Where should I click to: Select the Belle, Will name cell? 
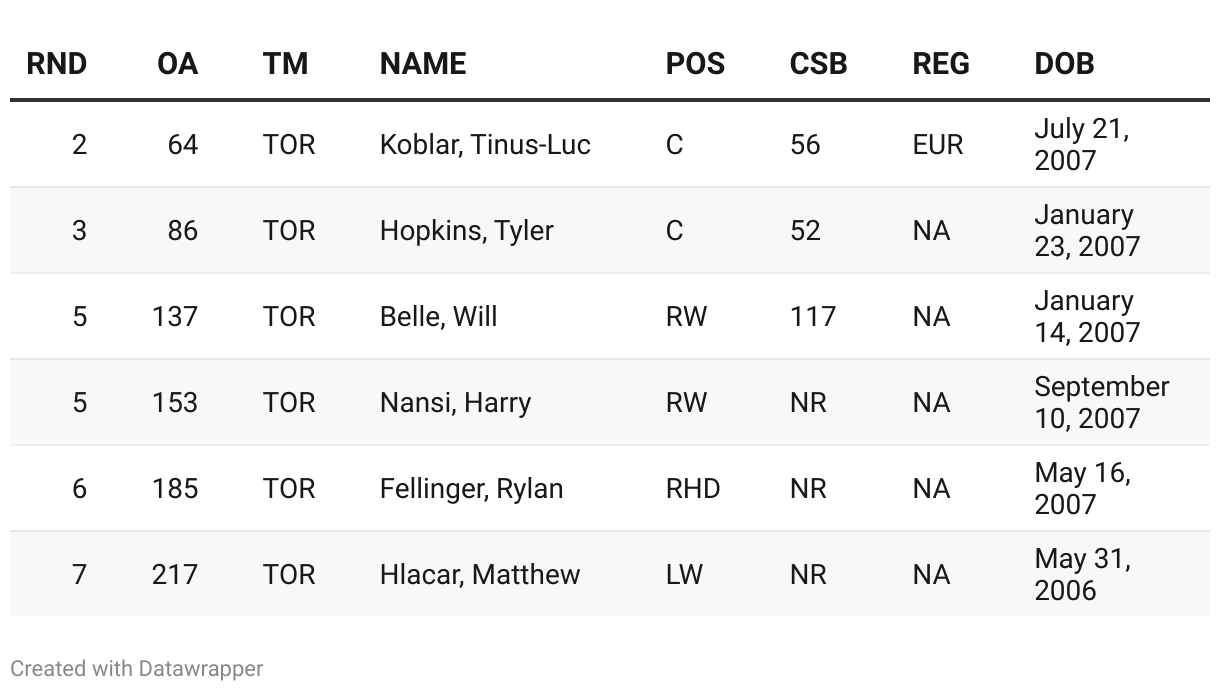[x=438, y=317]
